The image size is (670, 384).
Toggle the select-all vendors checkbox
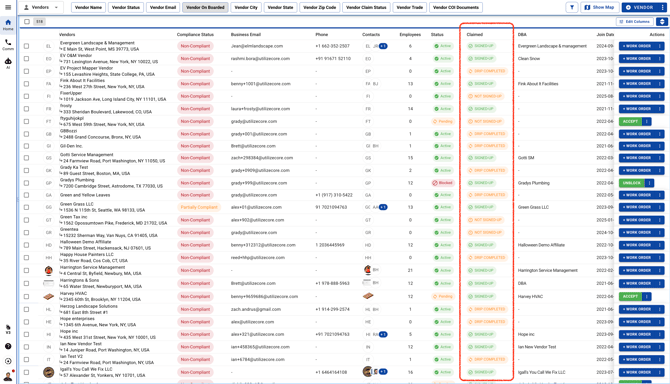coord(27,21)
